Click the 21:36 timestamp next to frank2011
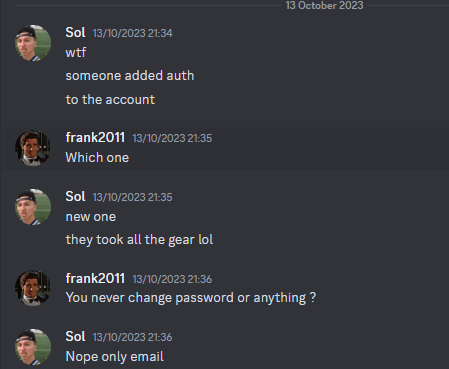This screenshot has width=449, height=369. click(172, 279)
